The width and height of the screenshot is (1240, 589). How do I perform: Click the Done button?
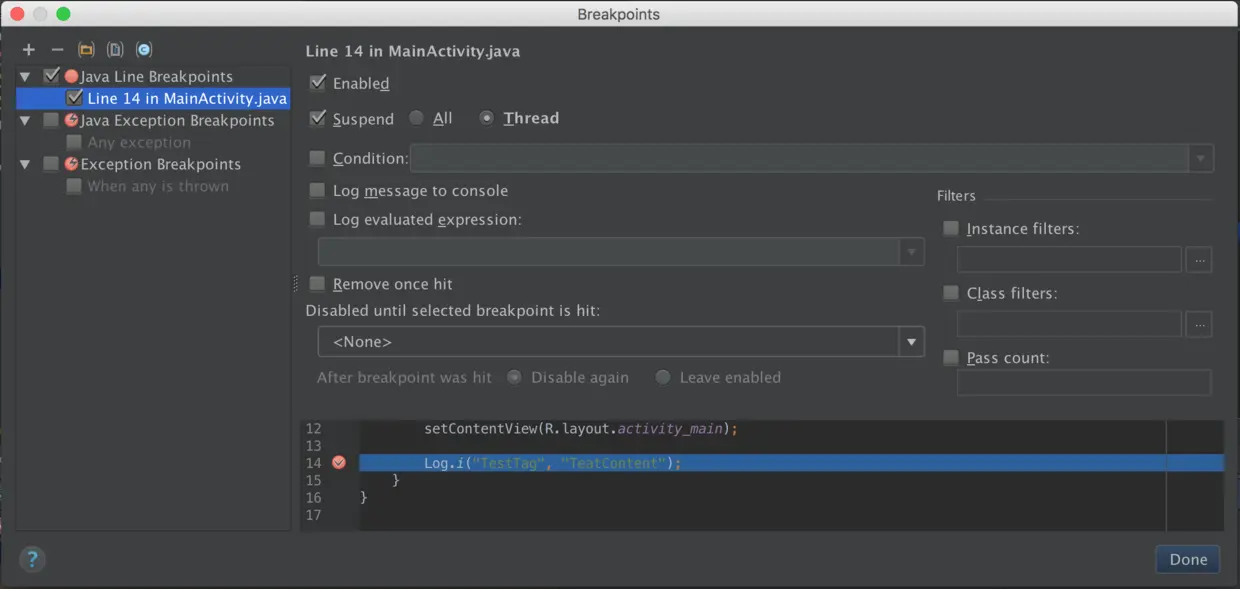tap(1188, 559)
